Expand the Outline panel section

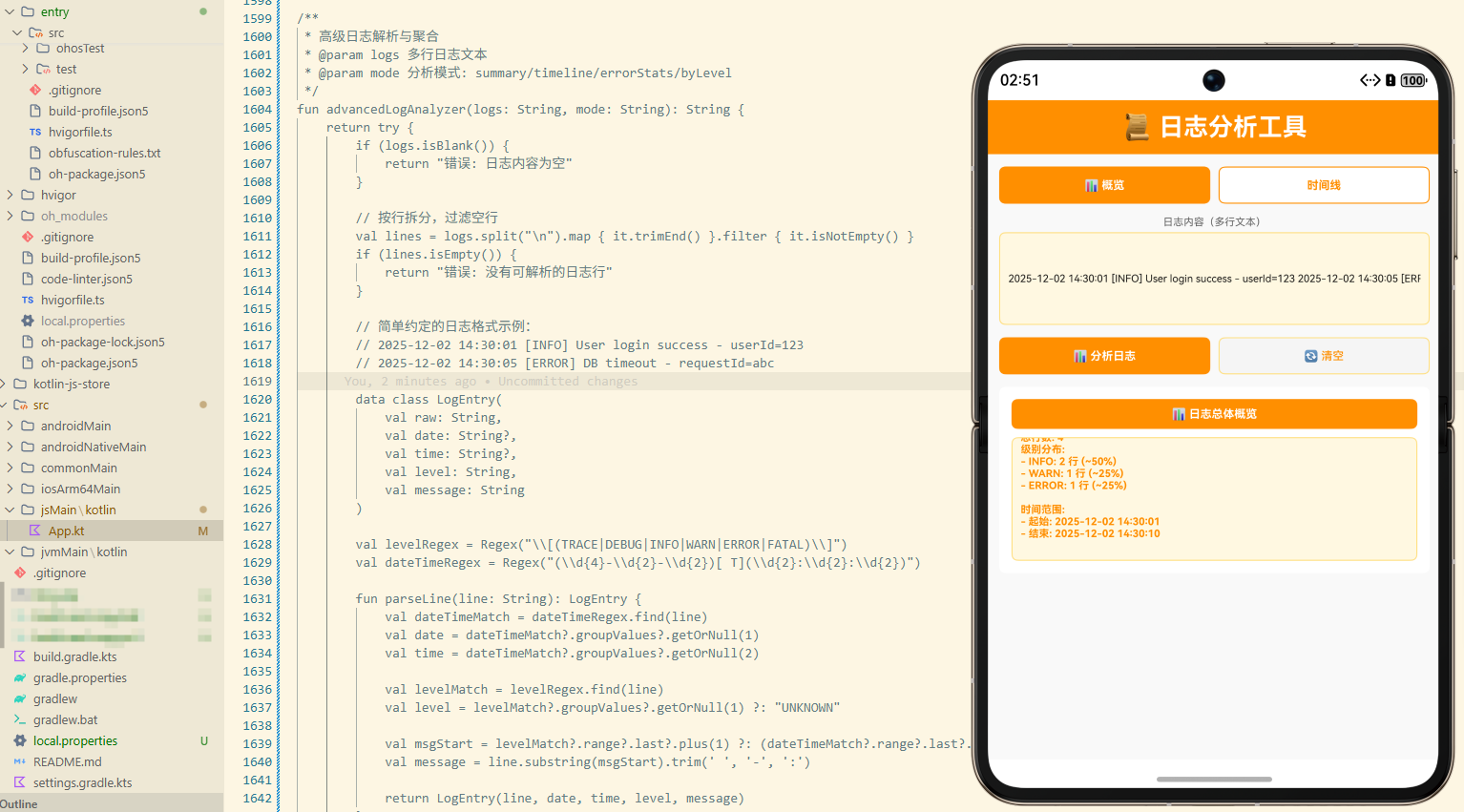(x=19, y=803)
